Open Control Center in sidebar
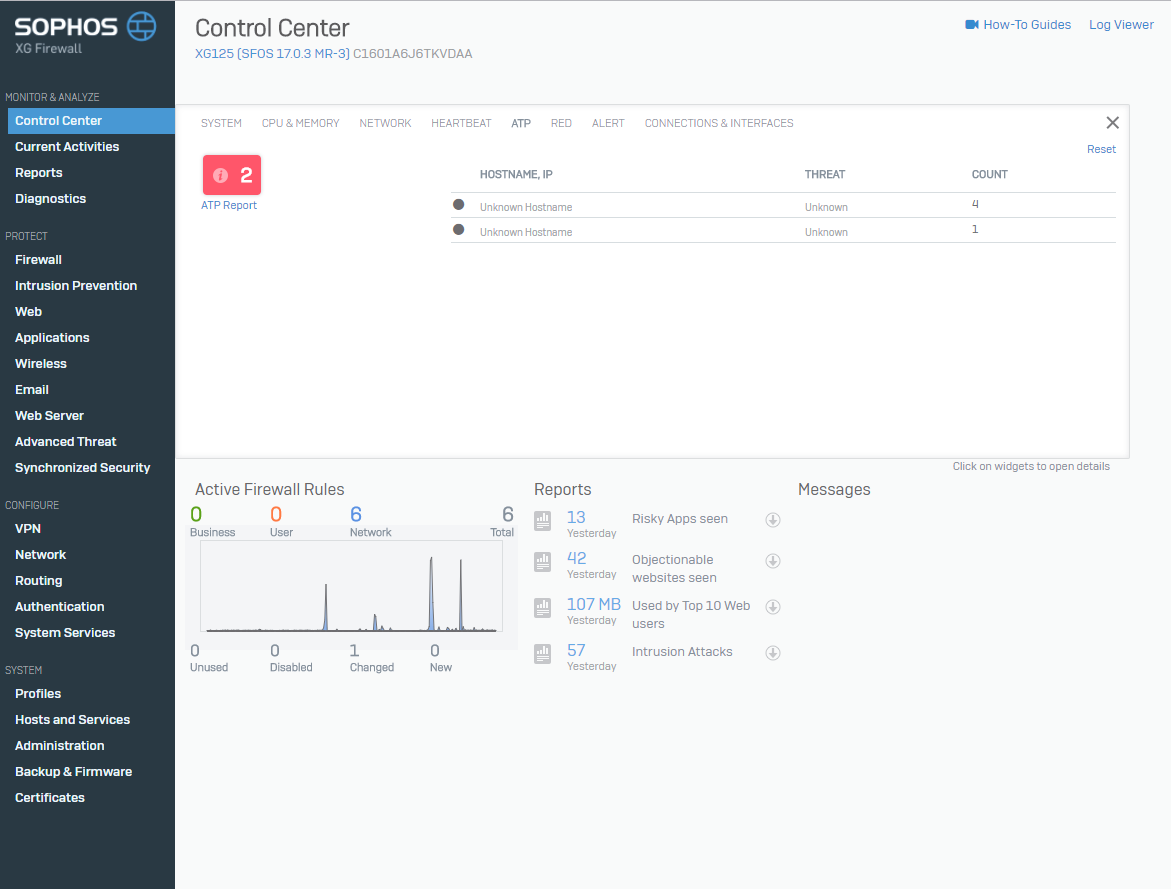 [x=91, y=121]
